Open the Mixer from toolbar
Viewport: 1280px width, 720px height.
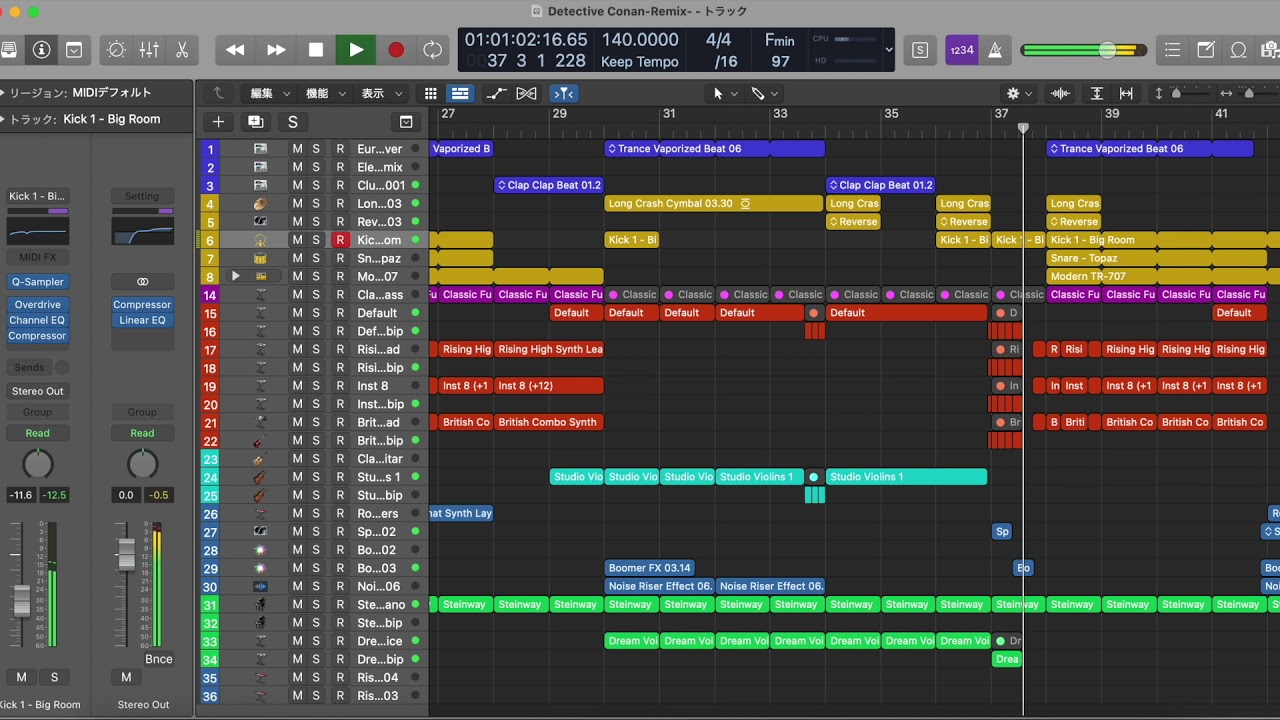[x=149, y=50]
